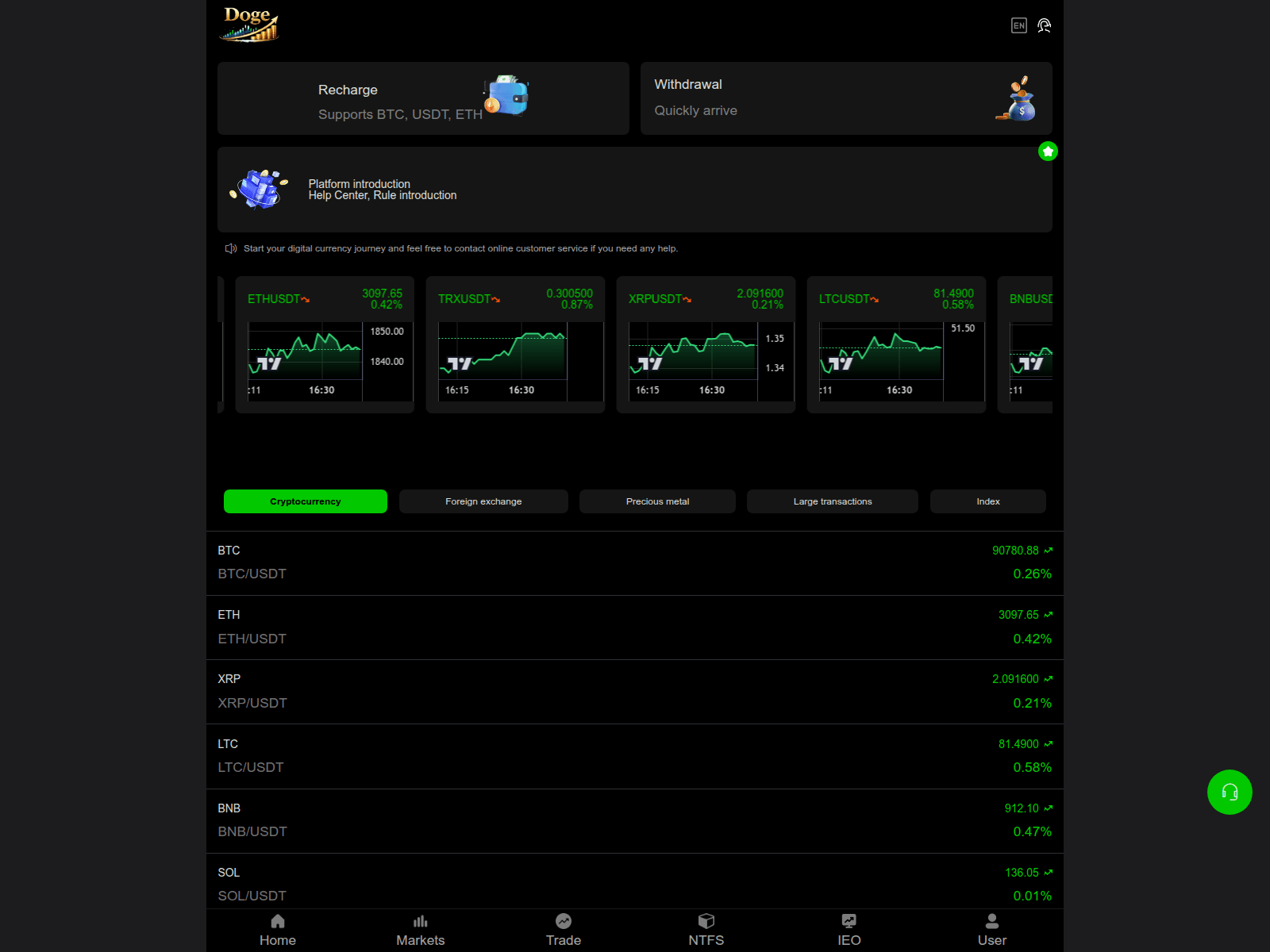Open the BTC/USDT market row
Viewport: 1270px width, 952px height.
tap(635, 562)
